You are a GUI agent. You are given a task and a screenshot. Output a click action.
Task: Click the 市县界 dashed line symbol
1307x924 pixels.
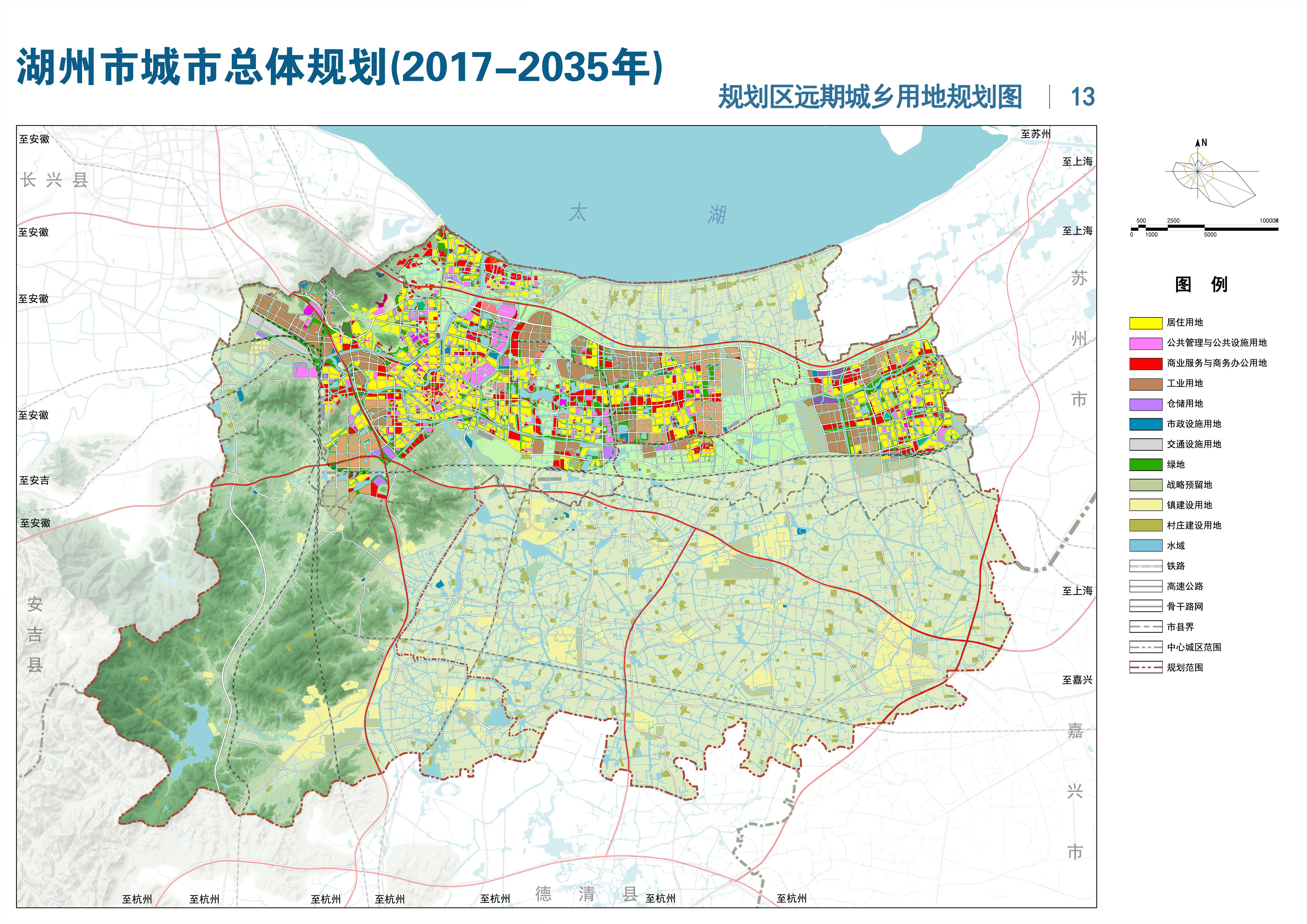[x=1145, y=627]
